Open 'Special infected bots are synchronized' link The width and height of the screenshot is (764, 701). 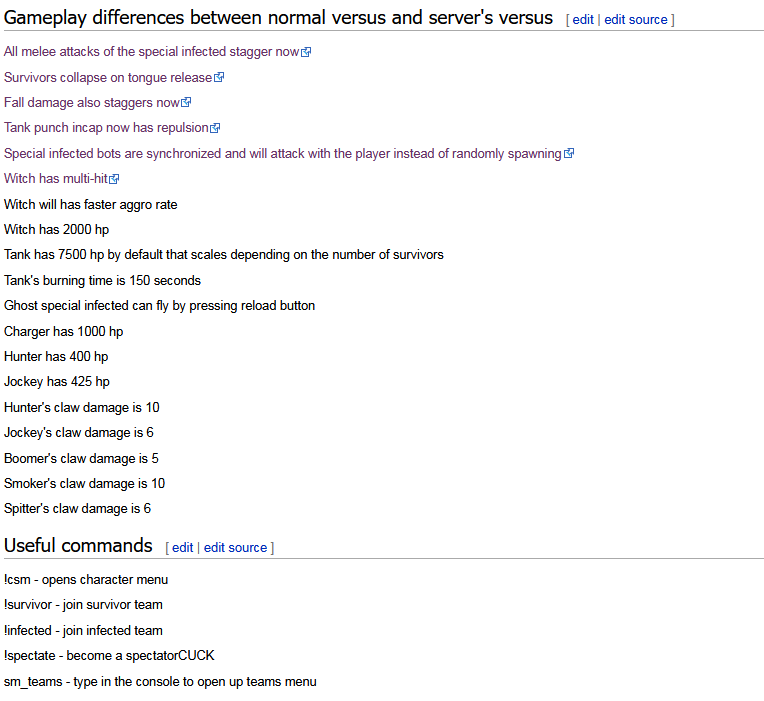click(282, 153)
